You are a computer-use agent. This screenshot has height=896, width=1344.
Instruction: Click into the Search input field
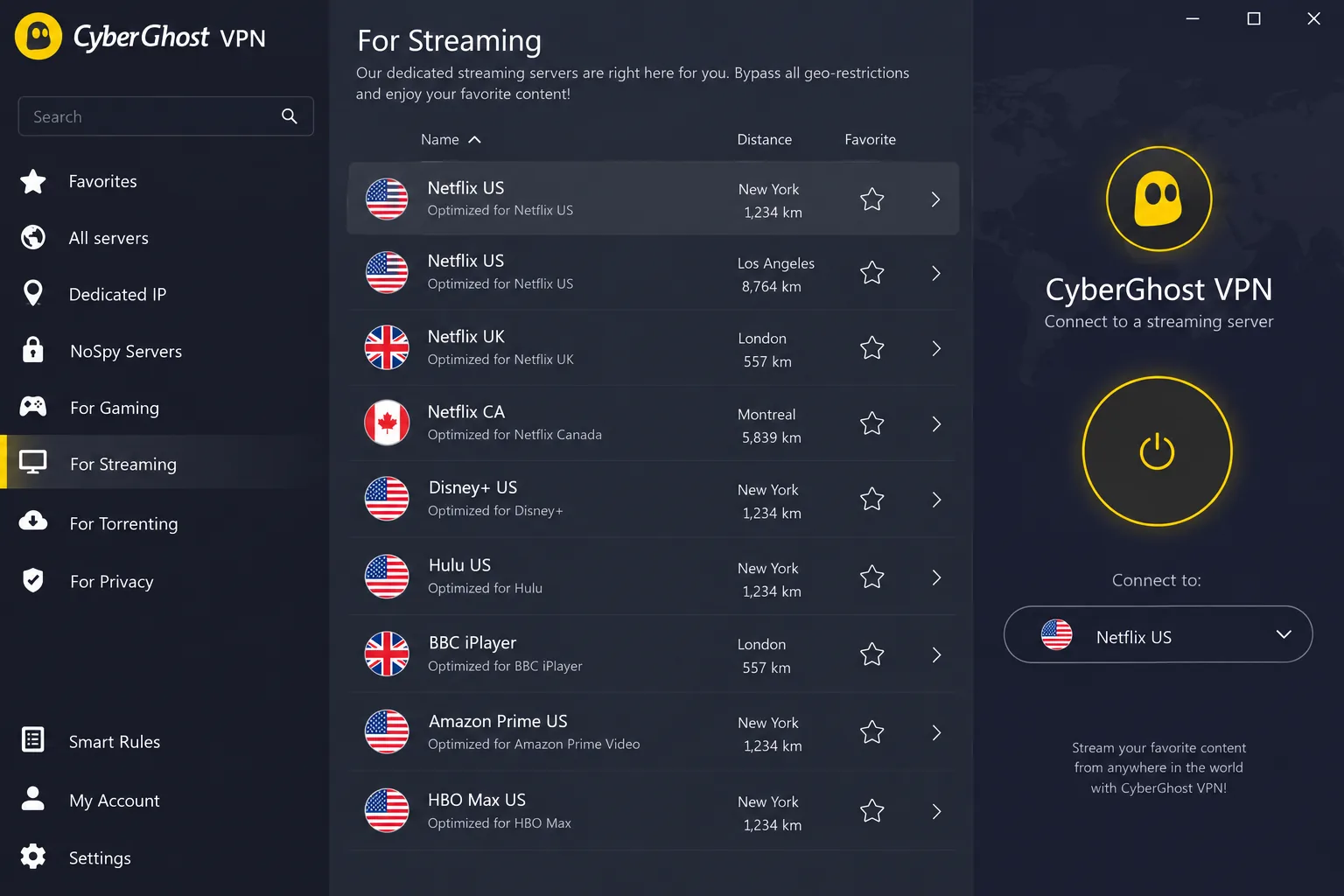[x=165, y=116]
